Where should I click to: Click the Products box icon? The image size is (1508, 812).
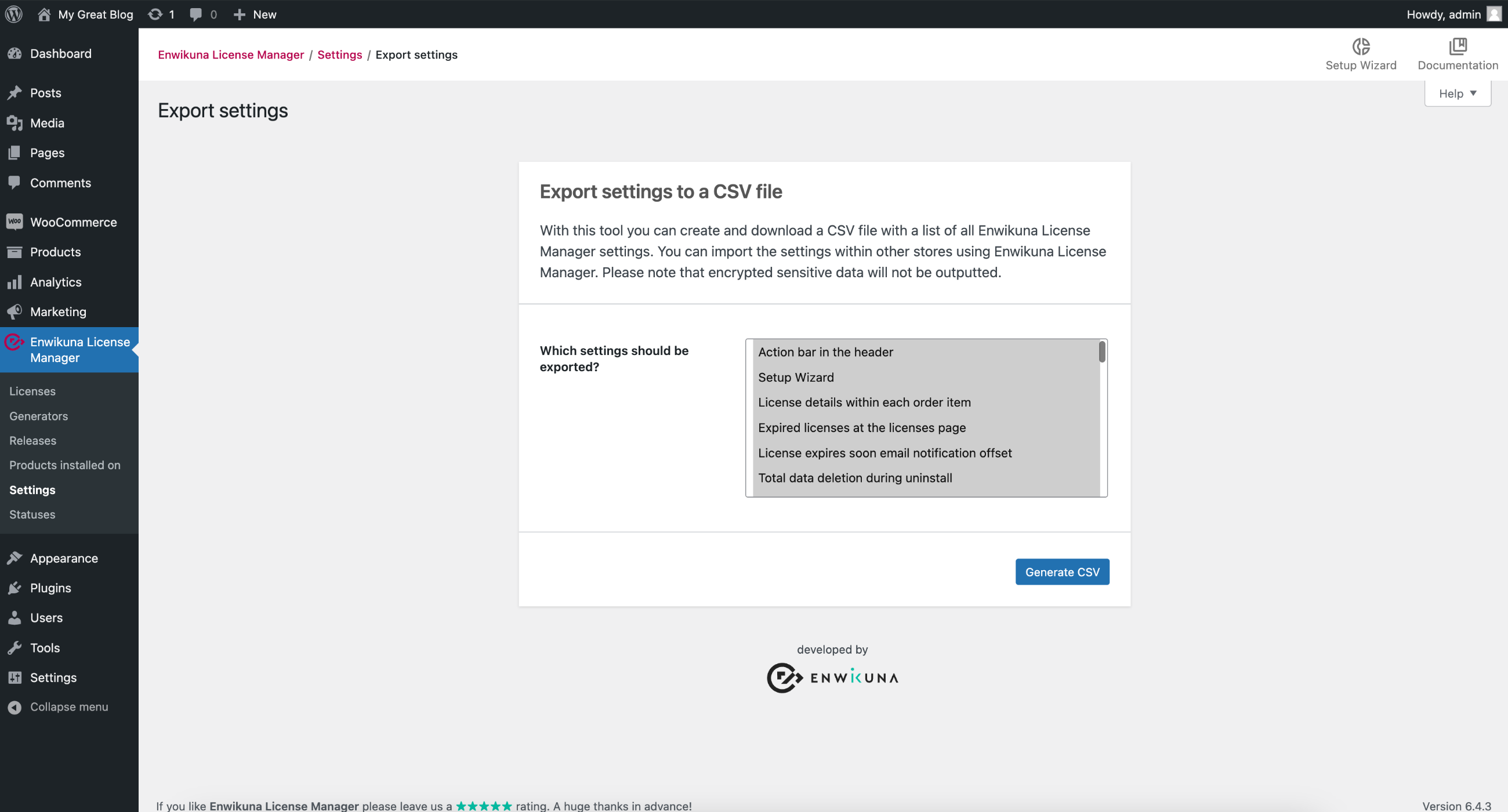point(14,252)
